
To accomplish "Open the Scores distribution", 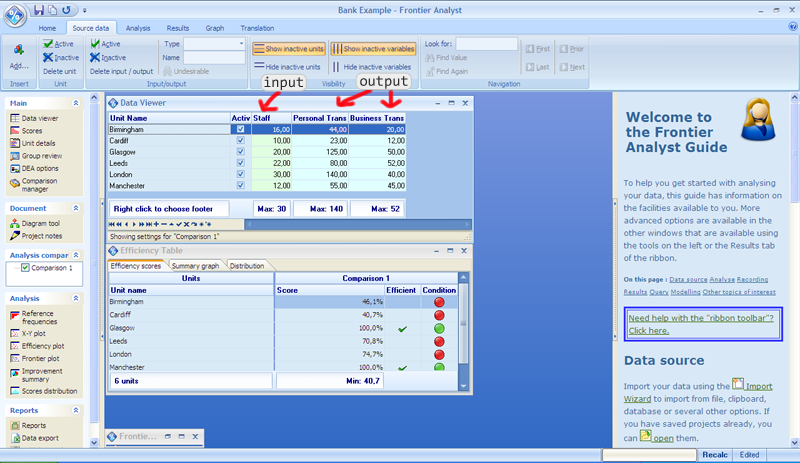I will pos(43,391).
